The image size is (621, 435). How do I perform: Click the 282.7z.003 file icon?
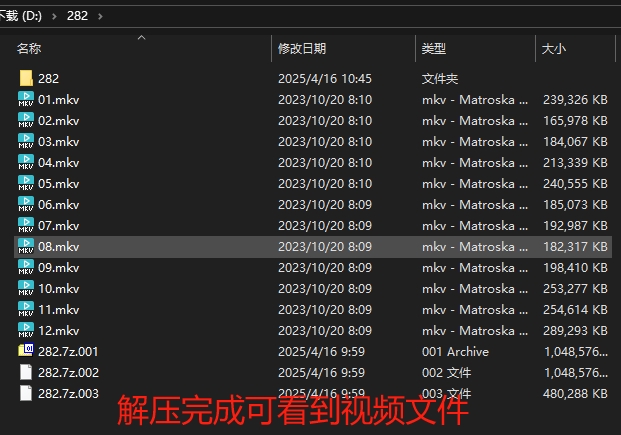pyautogui.click(x=26, y=393)
